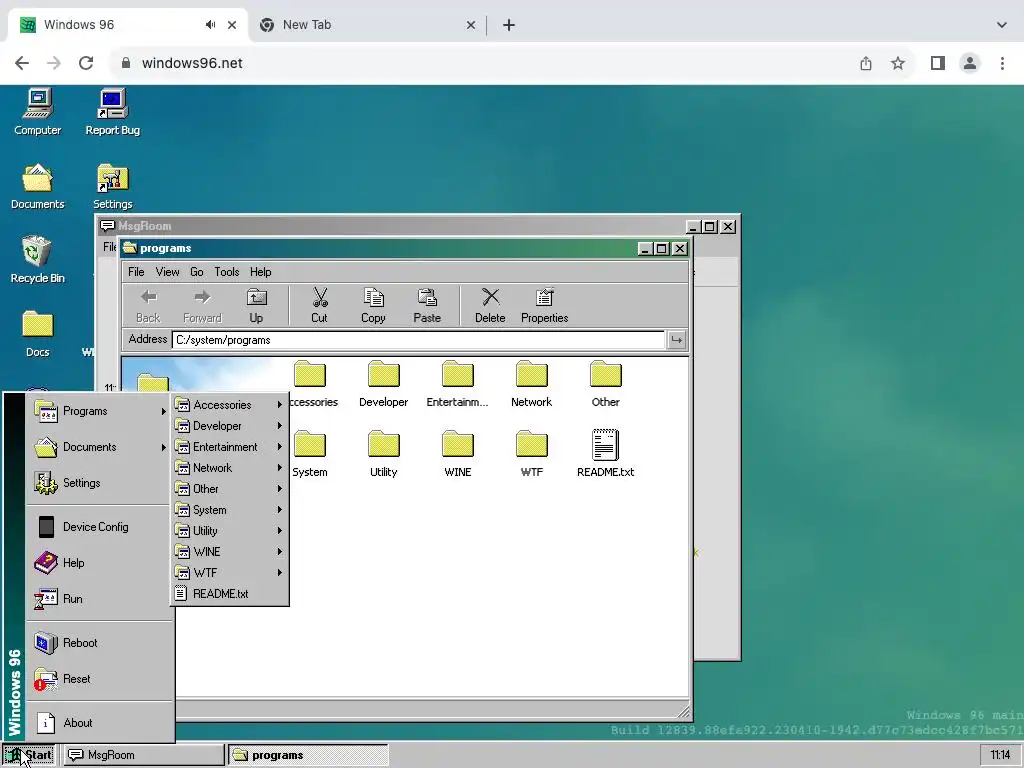Expand the Network submenu

coord(230,468)
